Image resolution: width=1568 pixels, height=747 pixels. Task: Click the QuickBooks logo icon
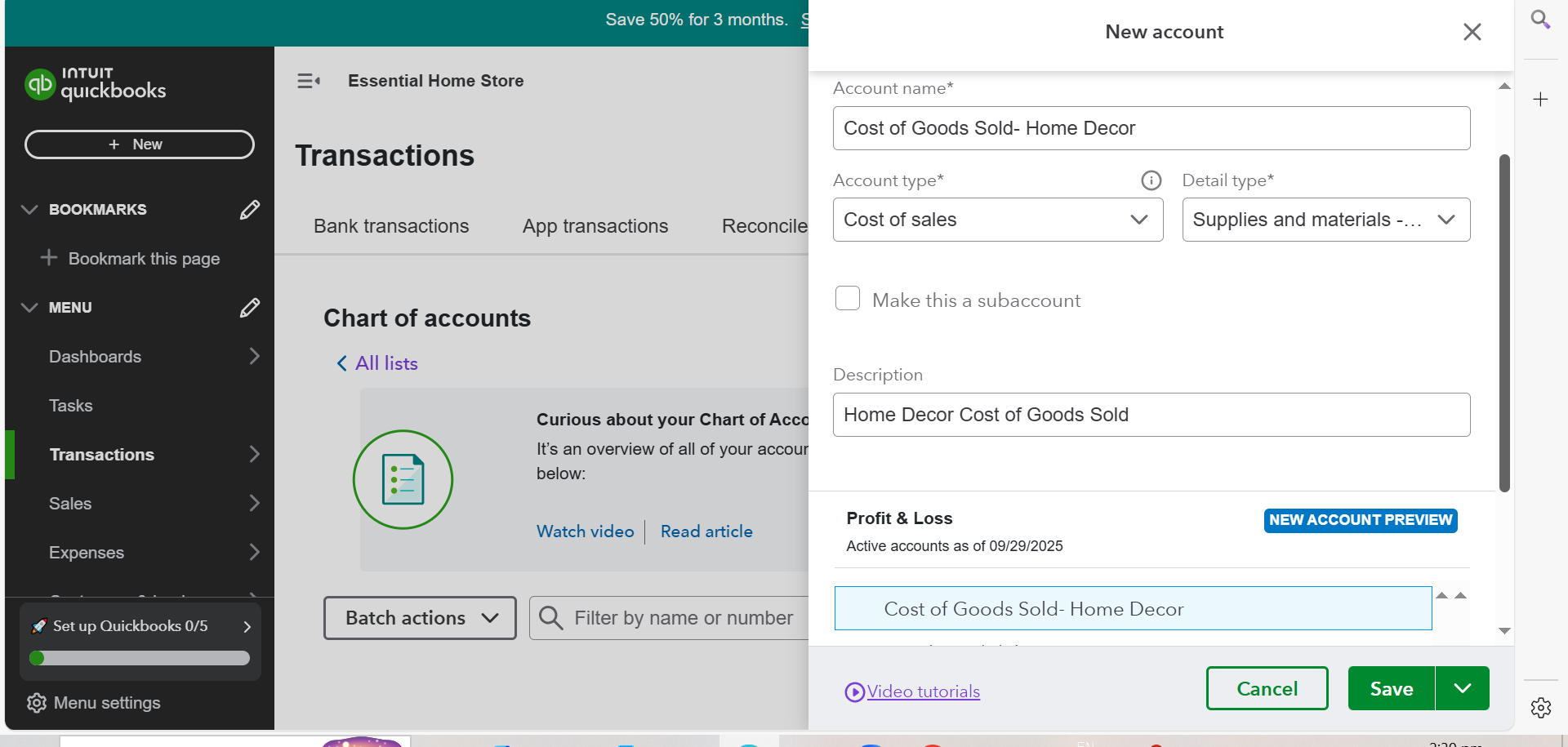pos(40,83)
